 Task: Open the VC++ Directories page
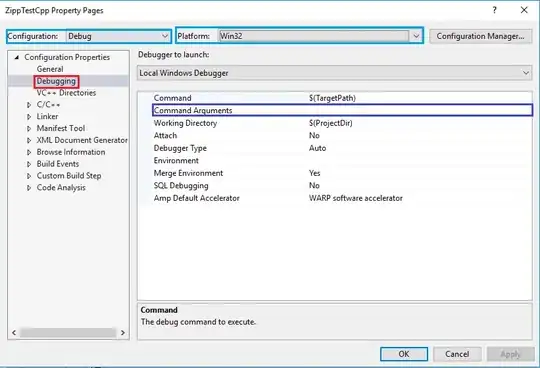click(x=66, y=93)
